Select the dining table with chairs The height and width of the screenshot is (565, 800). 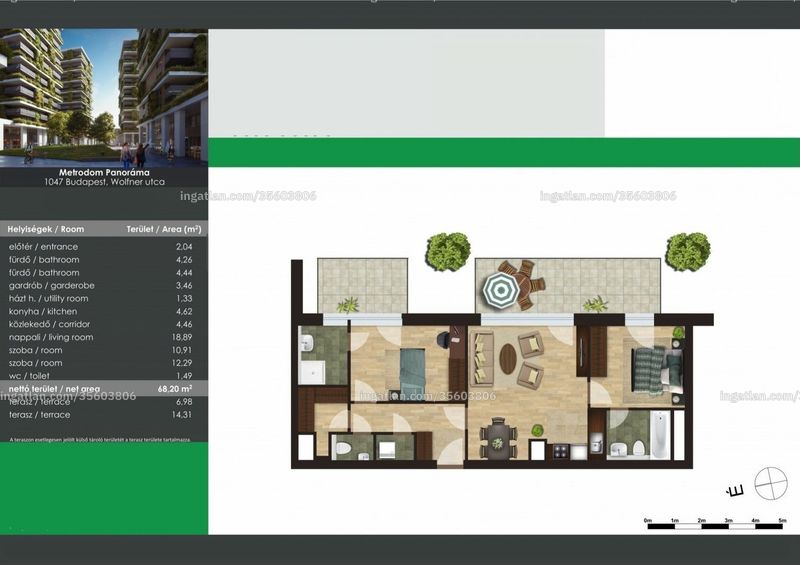pyautogui.click(x=497, y=438)
